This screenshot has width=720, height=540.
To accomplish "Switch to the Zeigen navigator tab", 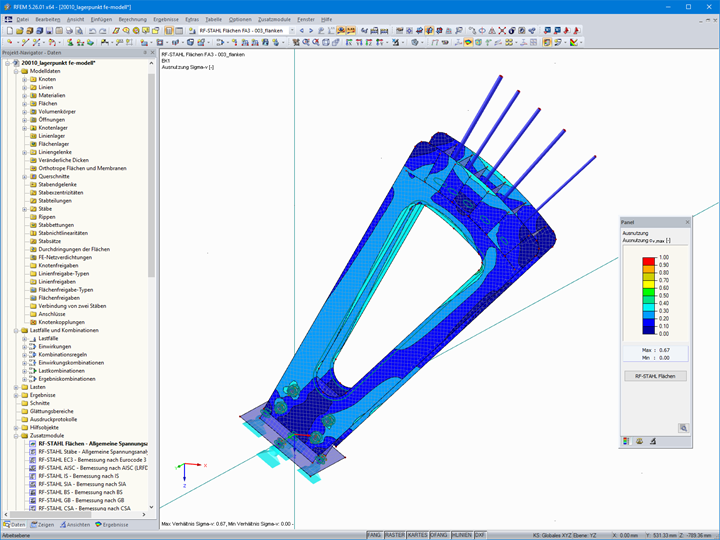I will [x=42, y=524].
